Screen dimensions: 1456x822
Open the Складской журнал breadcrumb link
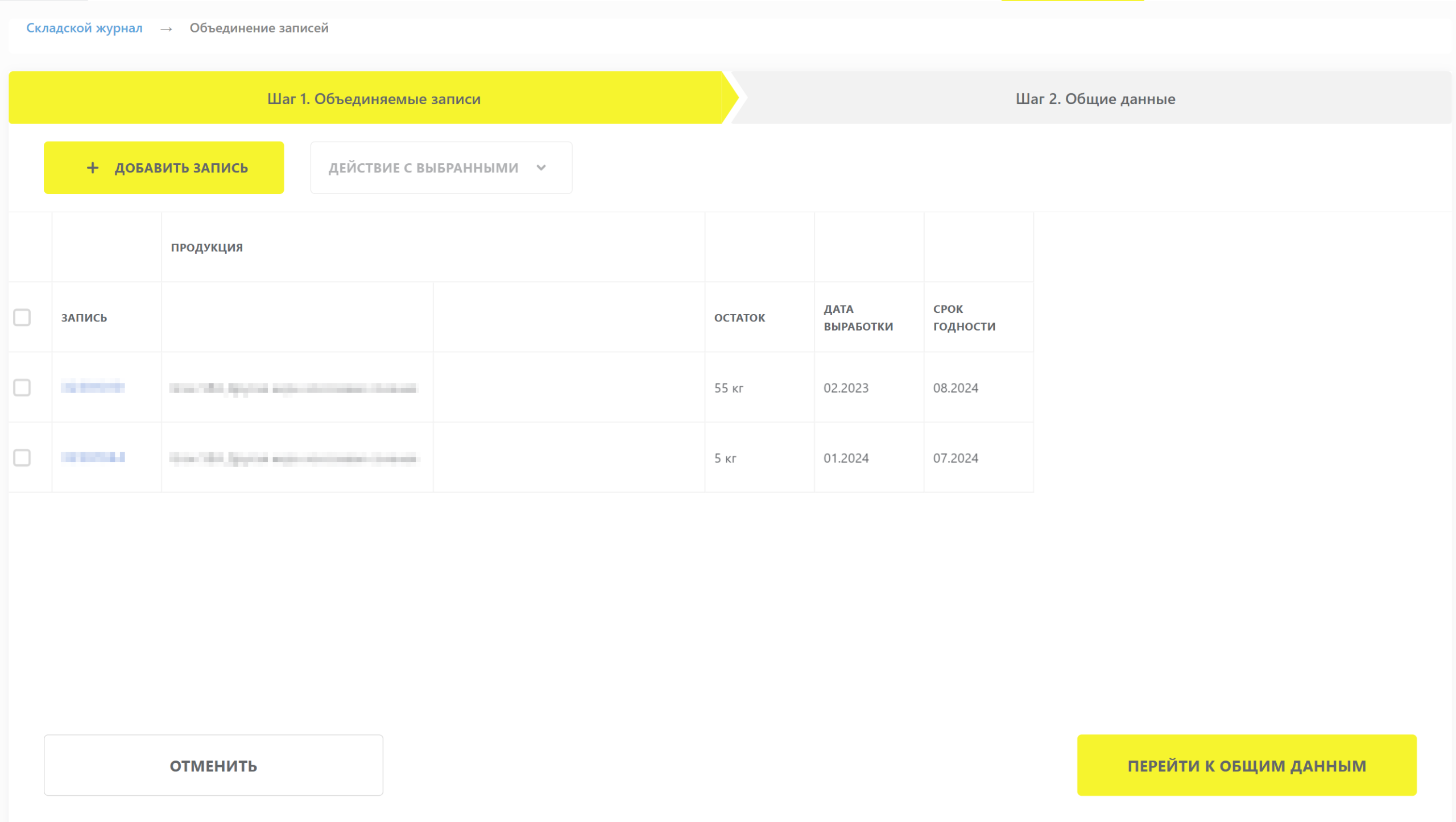[x=84, y=28]
